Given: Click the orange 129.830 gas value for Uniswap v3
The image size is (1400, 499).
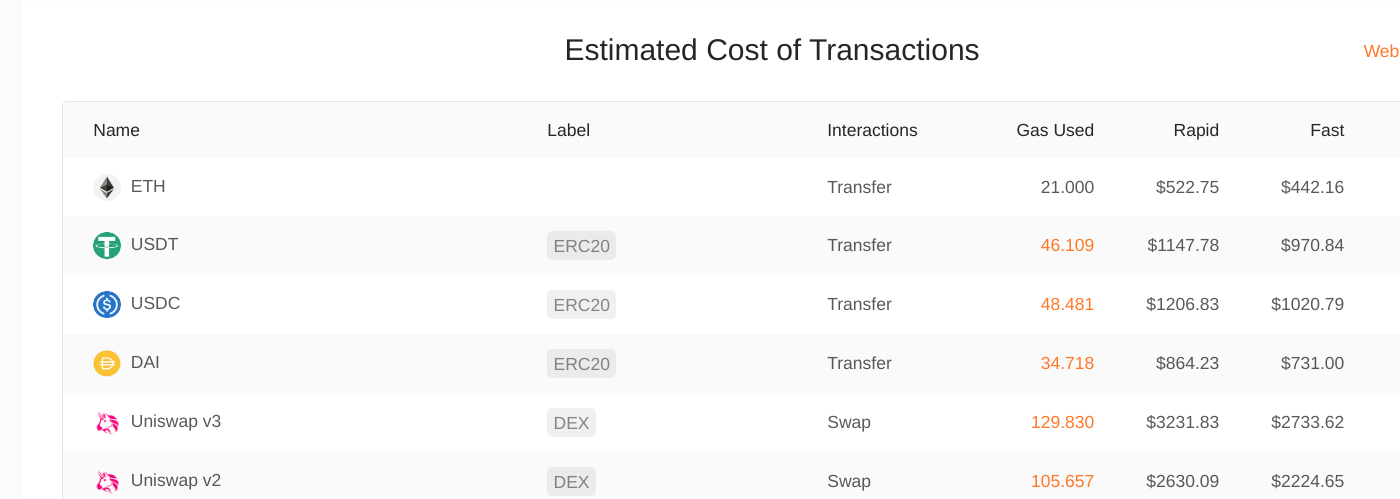Looking at the screenshot, I should 1062,422.
